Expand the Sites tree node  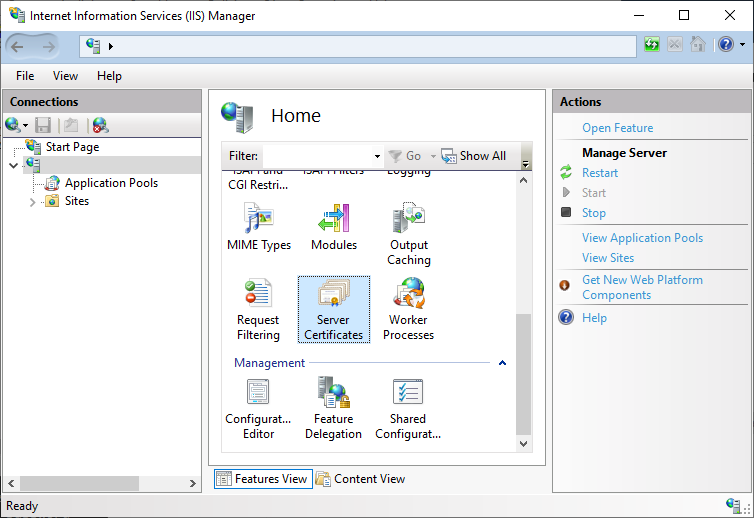click(33, 202)
